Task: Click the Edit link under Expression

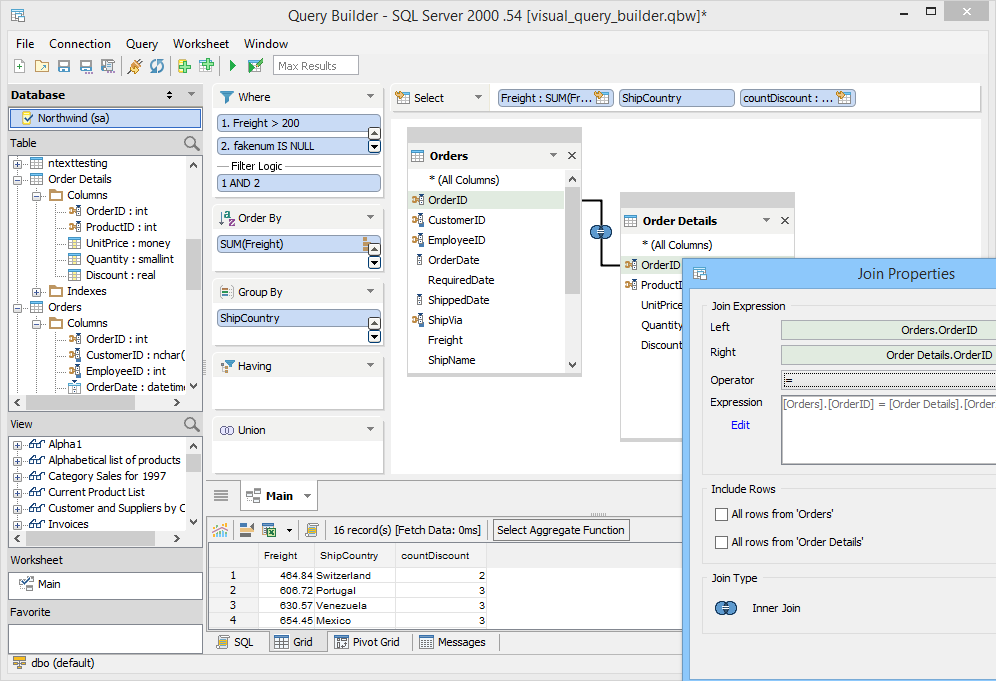Action: tap(740, 425)
